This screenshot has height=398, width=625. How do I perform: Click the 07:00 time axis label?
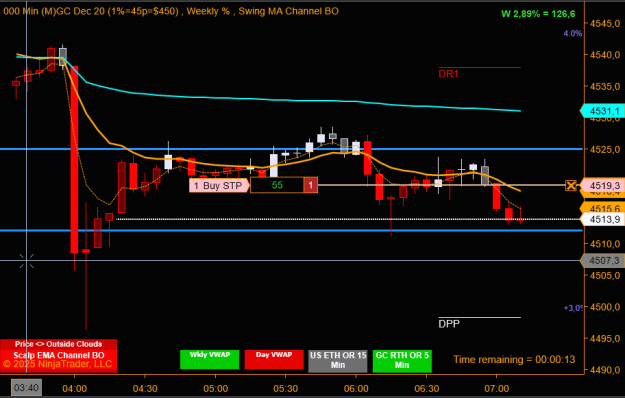[497, 388]
